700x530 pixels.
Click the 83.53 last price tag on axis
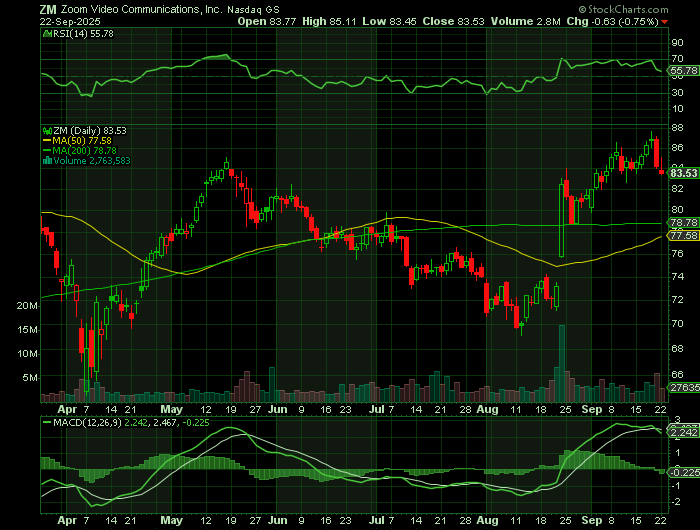[684, 173]
